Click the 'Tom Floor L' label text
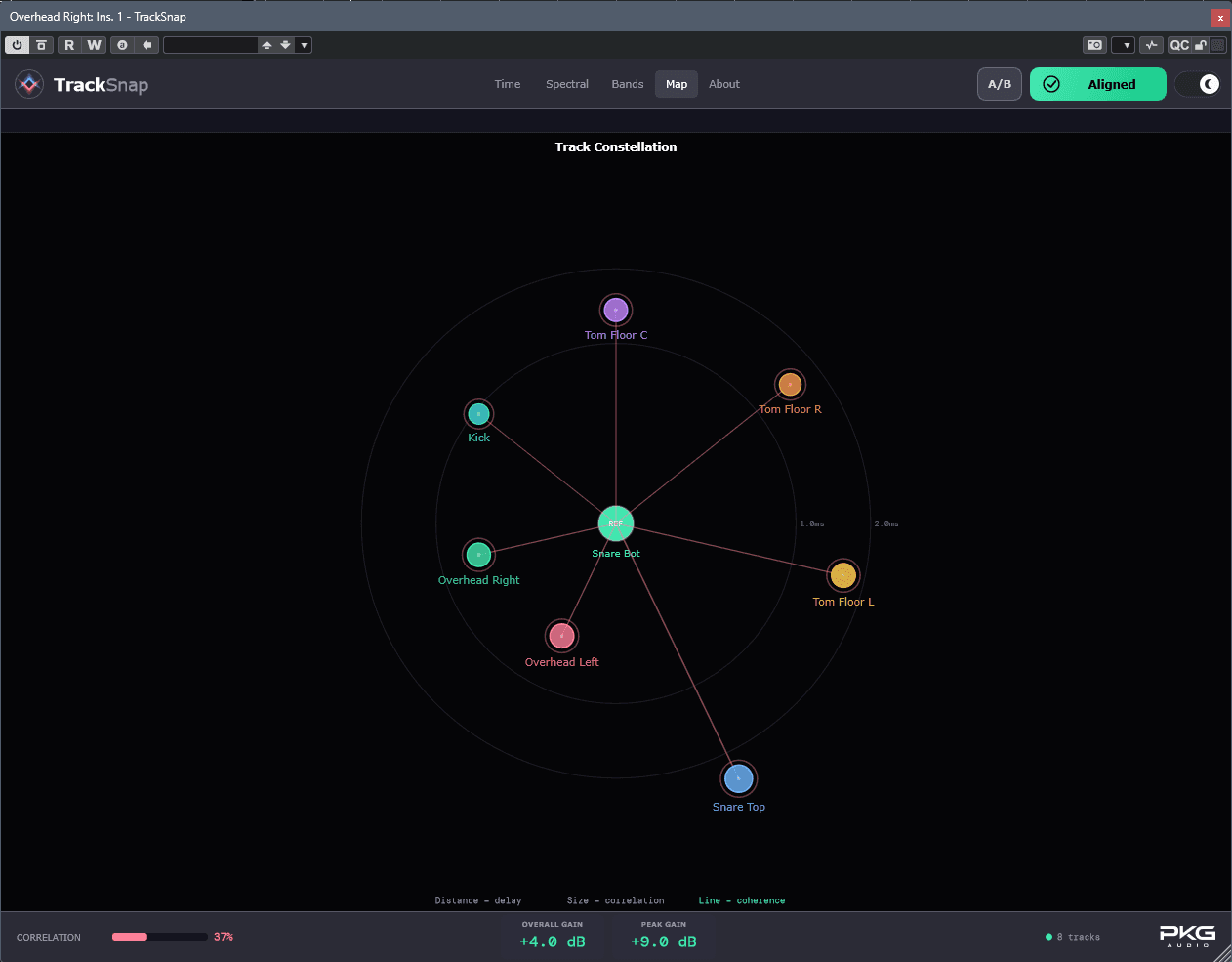Viewport: 1232px width, 962px height. coord(843,602)
